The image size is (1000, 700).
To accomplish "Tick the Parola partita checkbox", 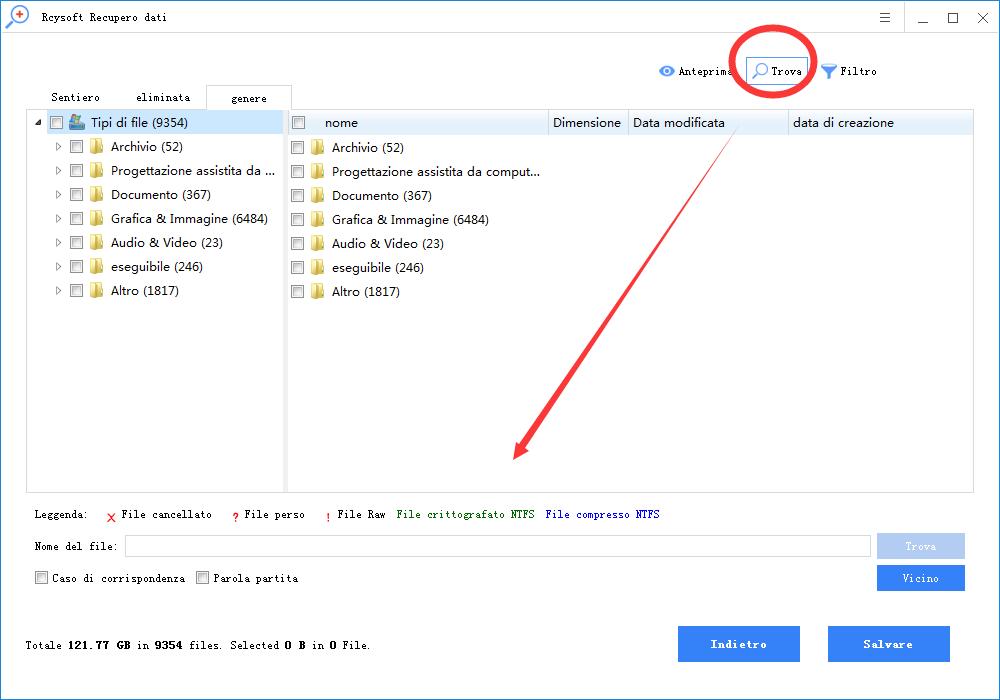I will pyautogui.click(x=203, y=578).
